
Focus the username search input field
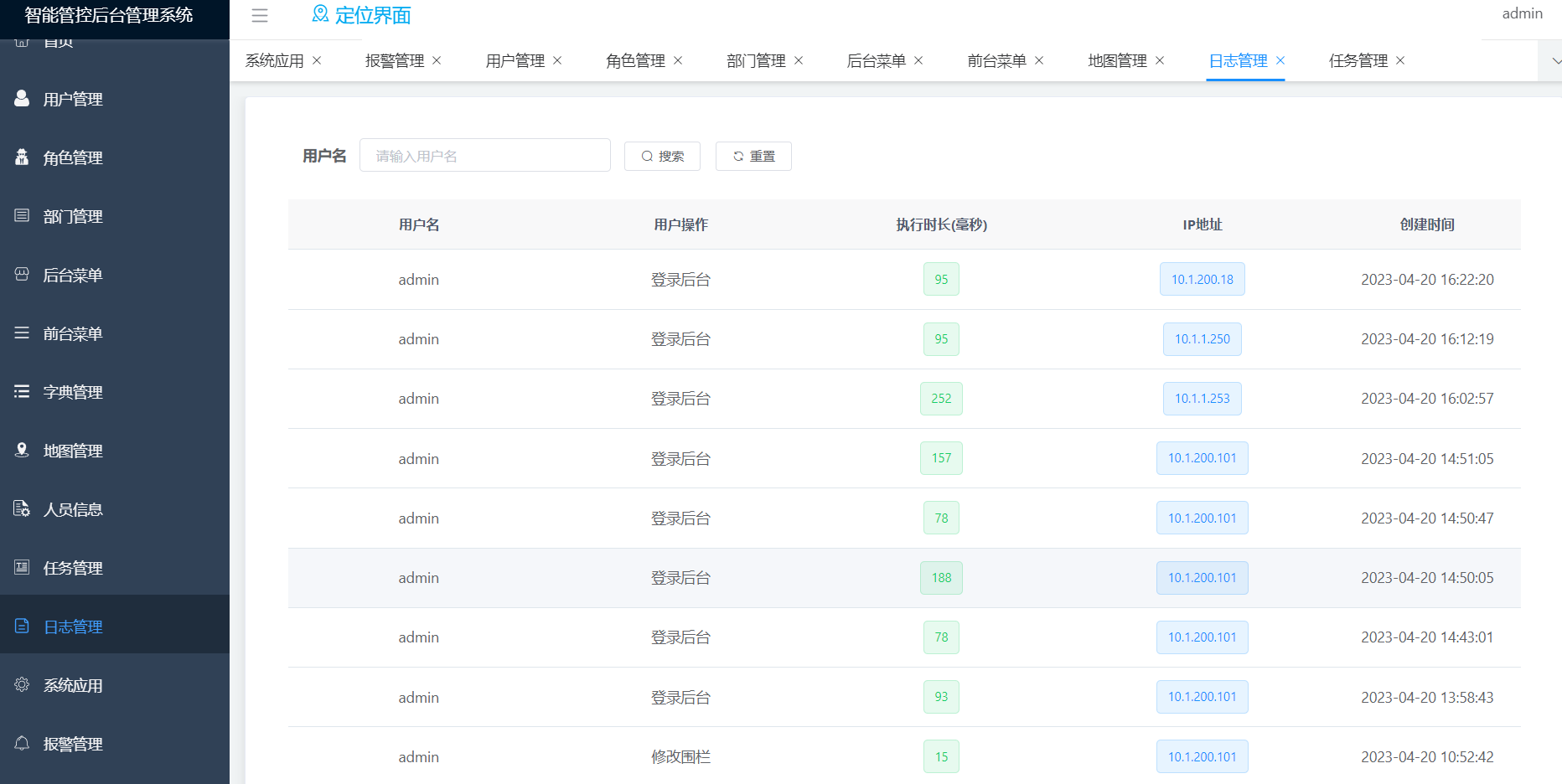[484, 156]
